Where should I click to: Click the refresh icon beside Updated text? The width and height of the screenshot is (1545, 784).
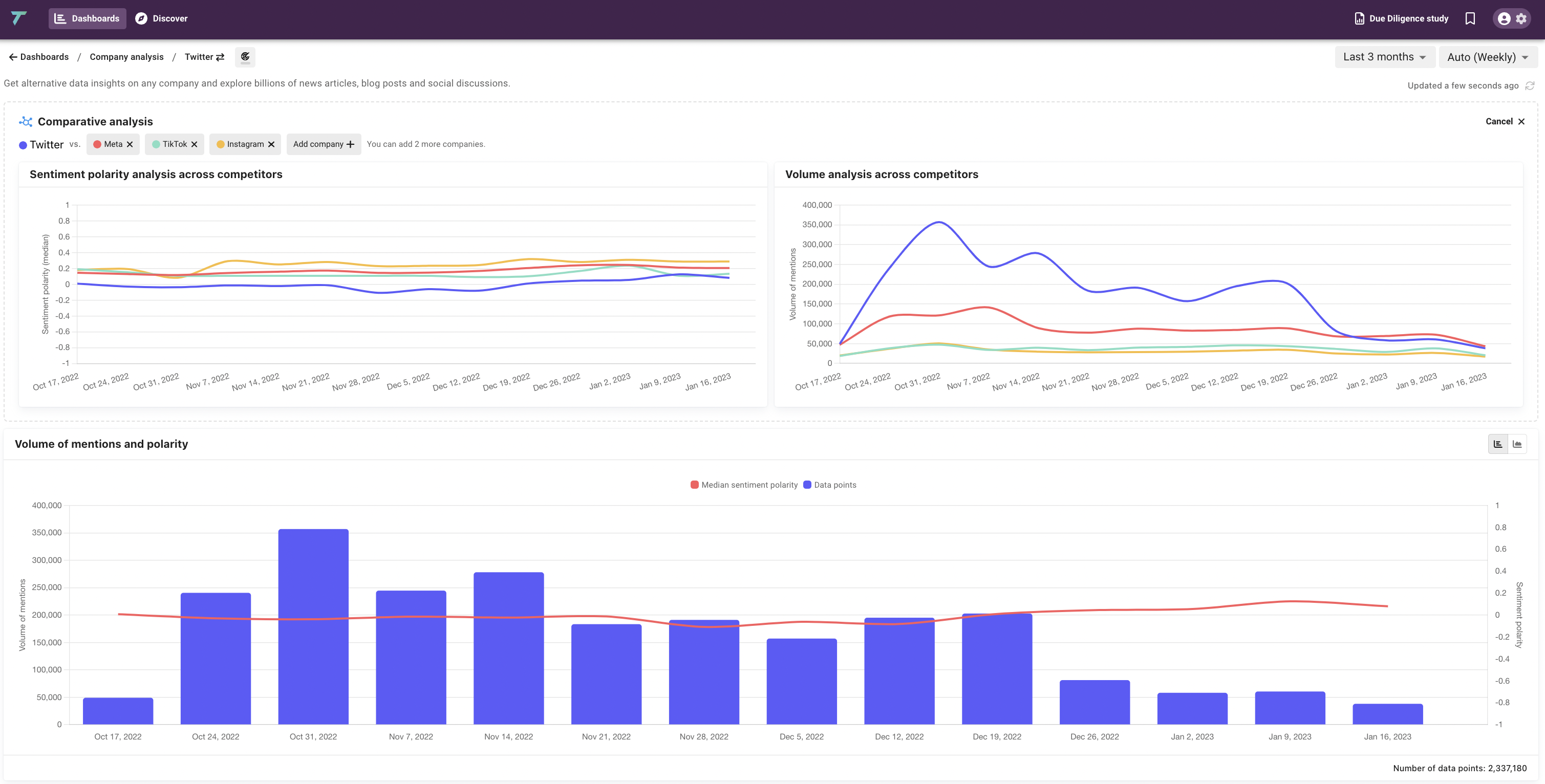pos(1530,85)
